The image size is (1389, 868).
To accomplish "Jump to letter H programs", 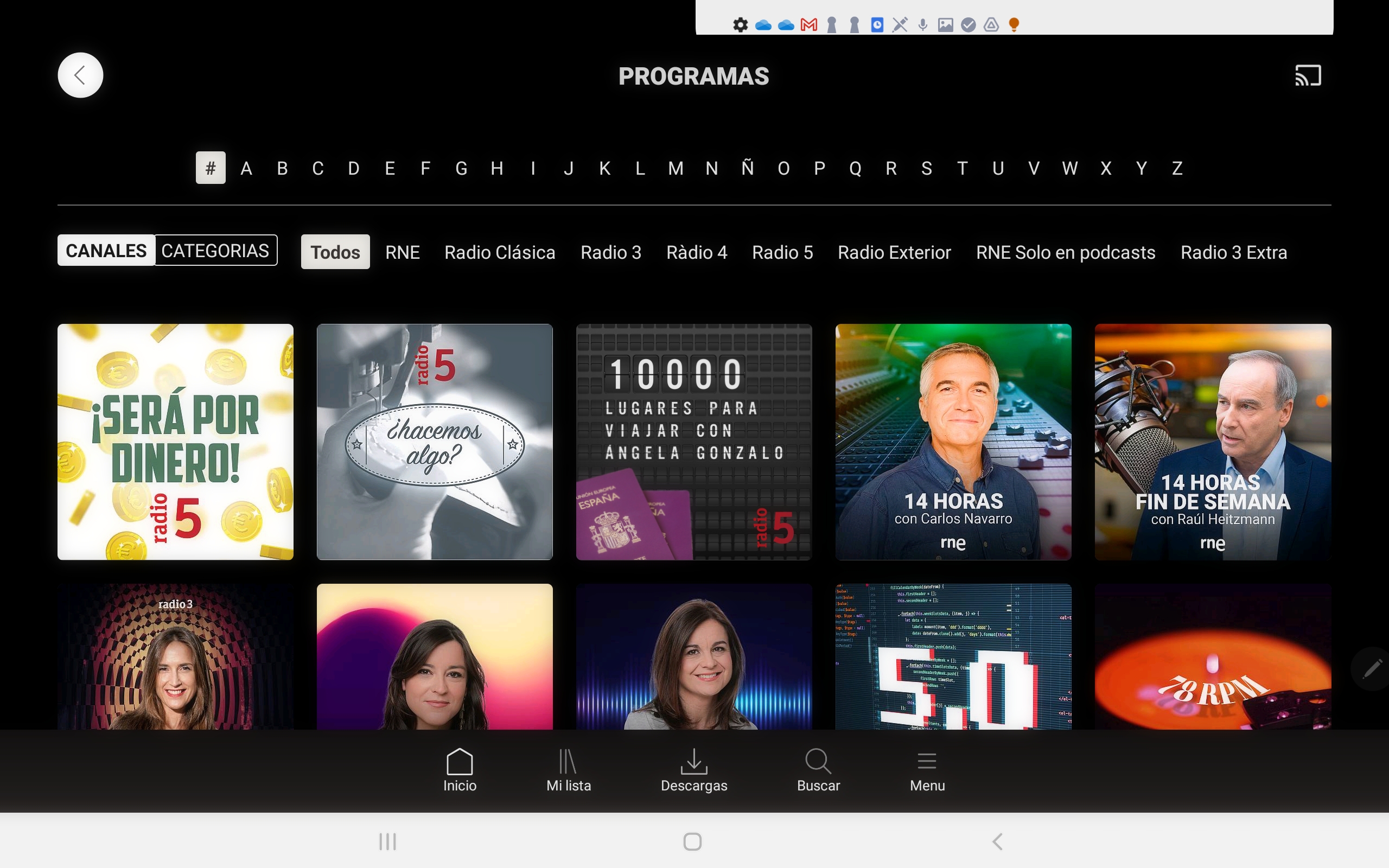I will tap(497, 168).
